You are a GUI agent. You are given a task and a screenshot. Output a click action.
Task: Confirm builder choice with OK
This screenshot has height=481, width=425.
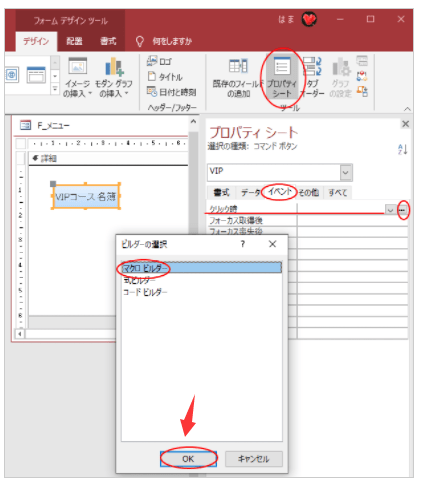[188, 459]
